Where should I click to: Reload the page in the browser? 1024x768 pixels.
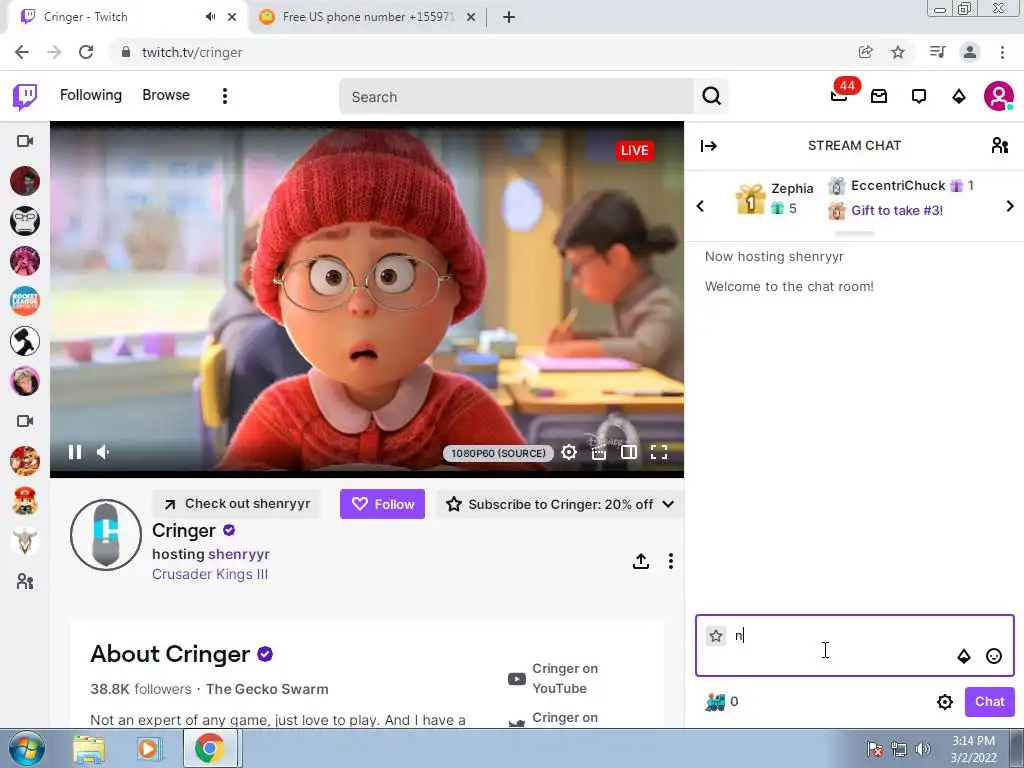[x=86, y=52]
